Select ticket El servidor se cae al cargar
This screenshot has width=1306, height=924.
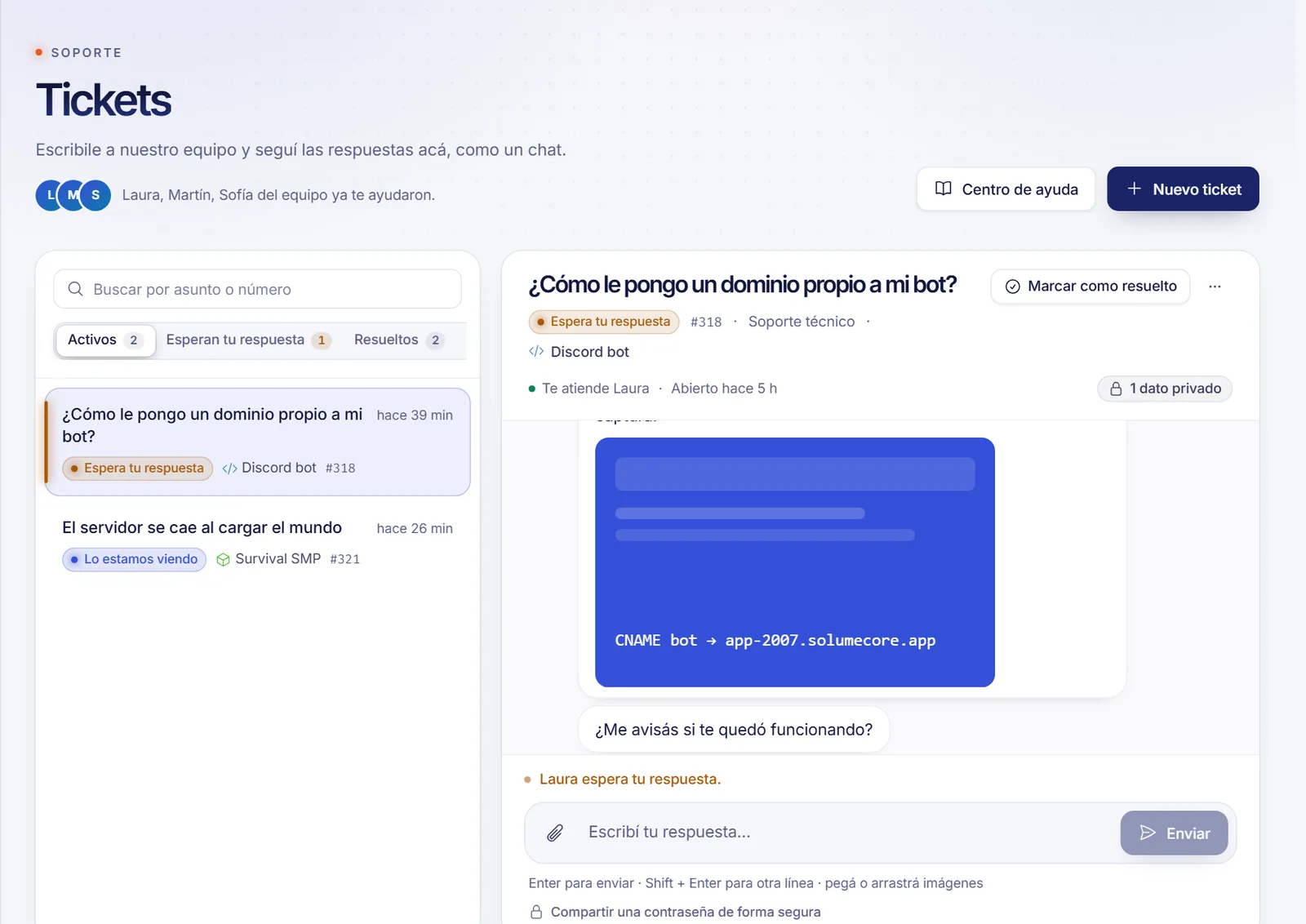click(258, 544)
